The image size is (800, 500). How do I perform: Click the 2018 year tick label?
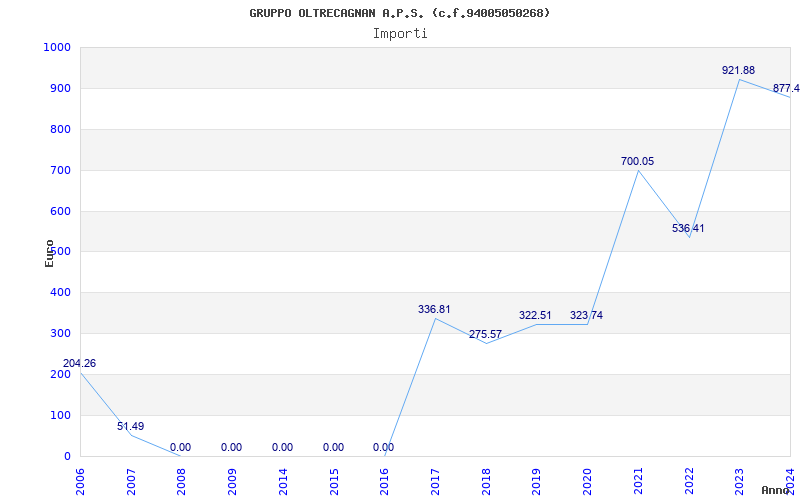coord(486,481)
